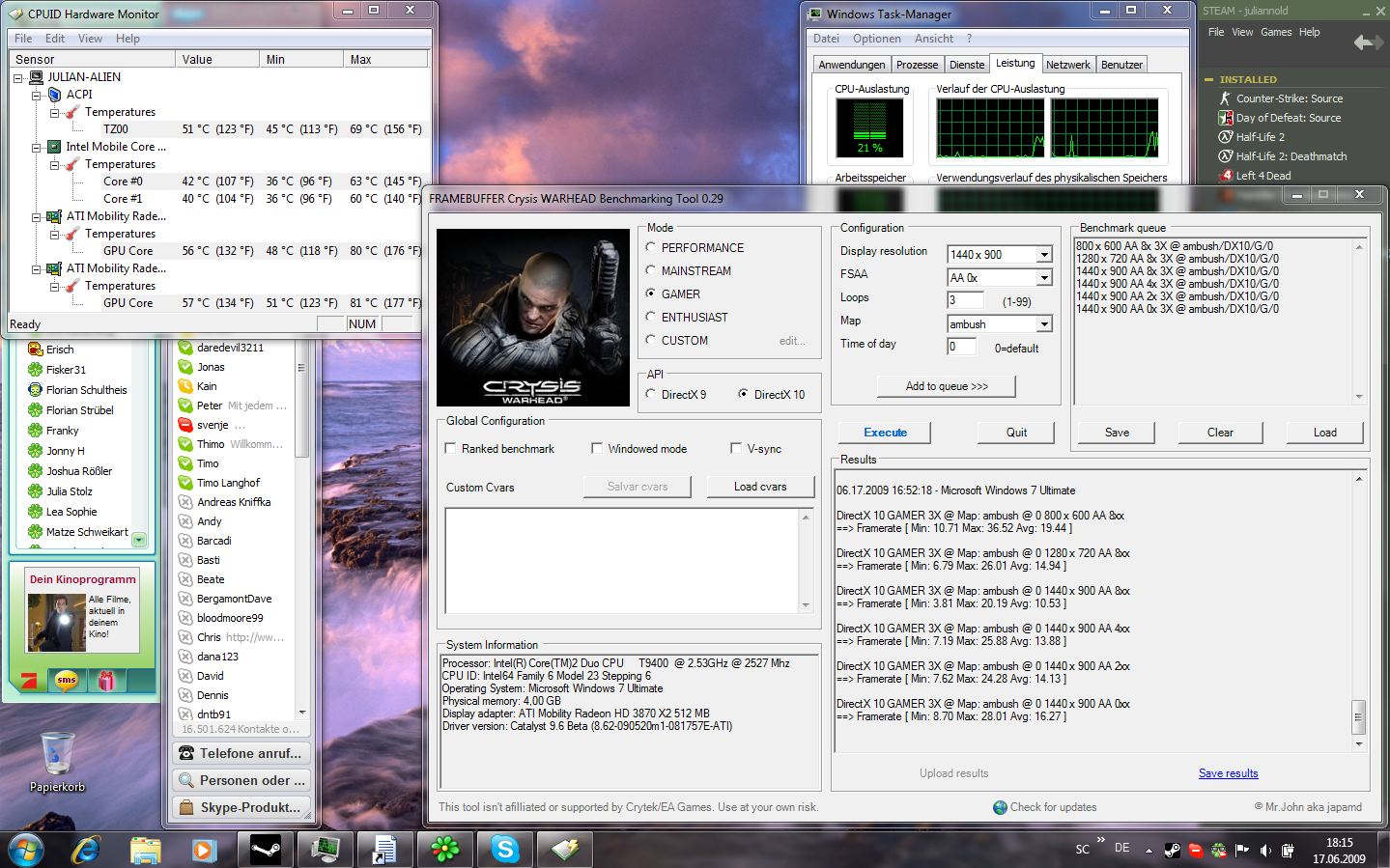Click Personen search icon in Skype
This screenshot has width=1390, height=868.
185,780
